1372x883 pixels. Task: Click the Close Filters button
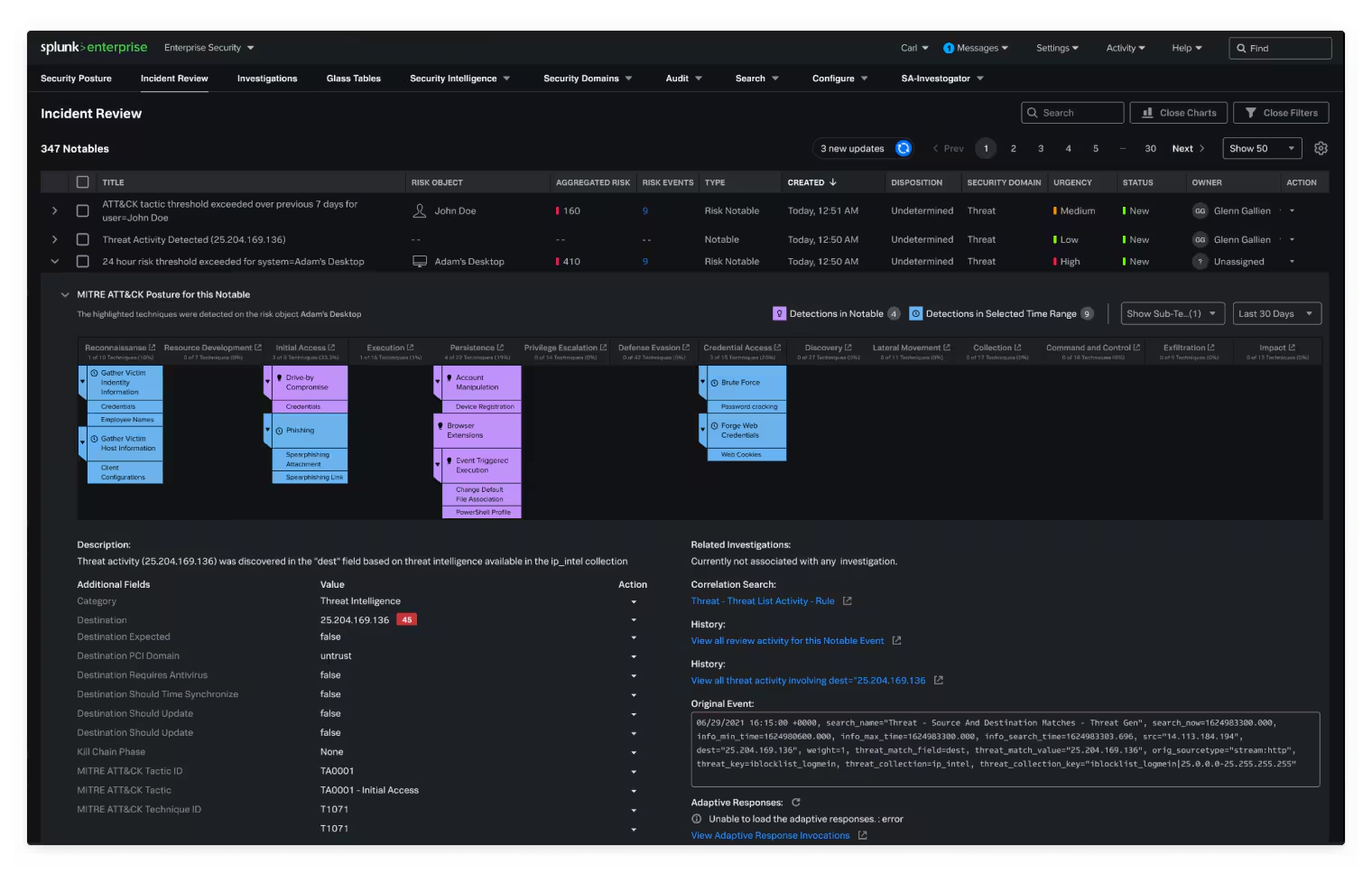click(x=1281, y=113)
